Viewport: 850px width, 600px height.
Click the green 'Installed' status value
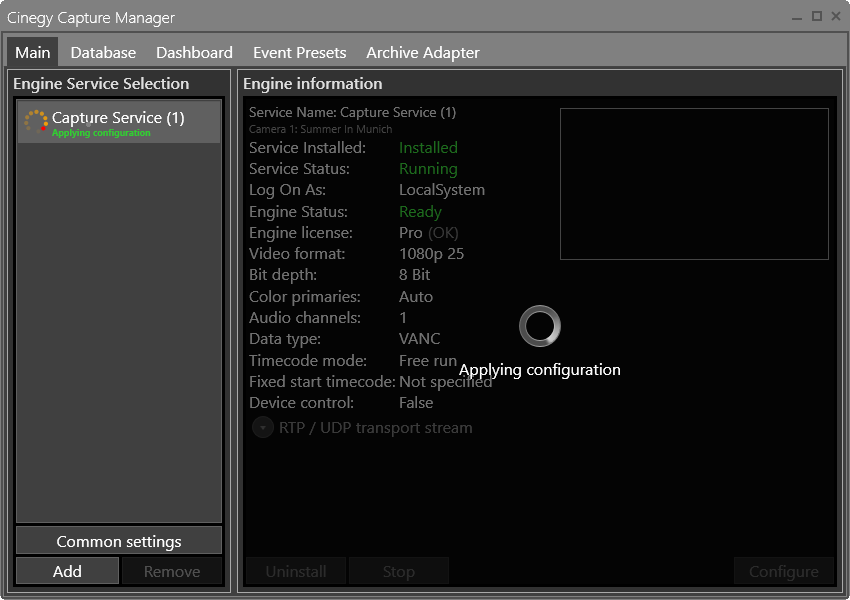(428, 147)
